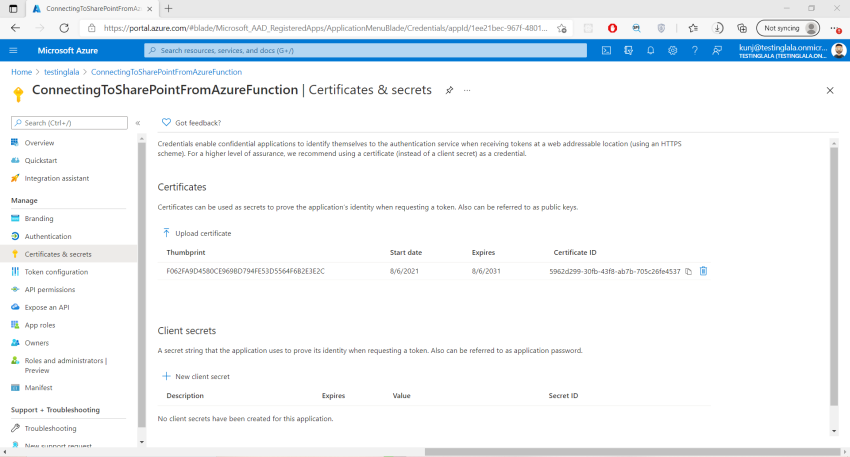Click the left menu vertical scrollbar
Viewport: 850px width, 457px height.
[141, 285]
